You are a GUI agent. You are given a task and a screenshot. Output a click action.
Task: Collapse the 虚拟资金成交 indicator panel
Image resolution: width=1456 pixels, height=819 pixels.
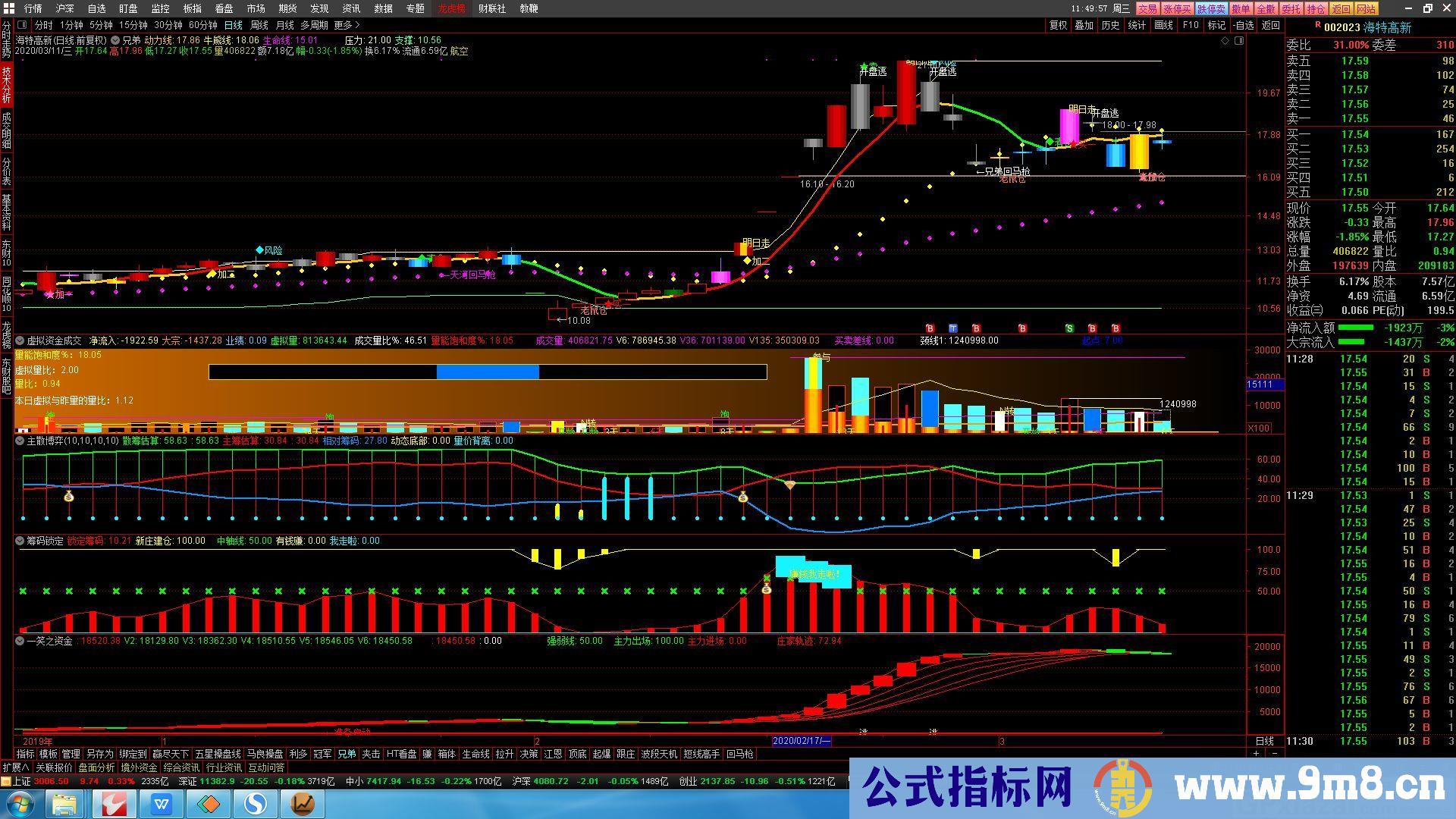[20, 340]
